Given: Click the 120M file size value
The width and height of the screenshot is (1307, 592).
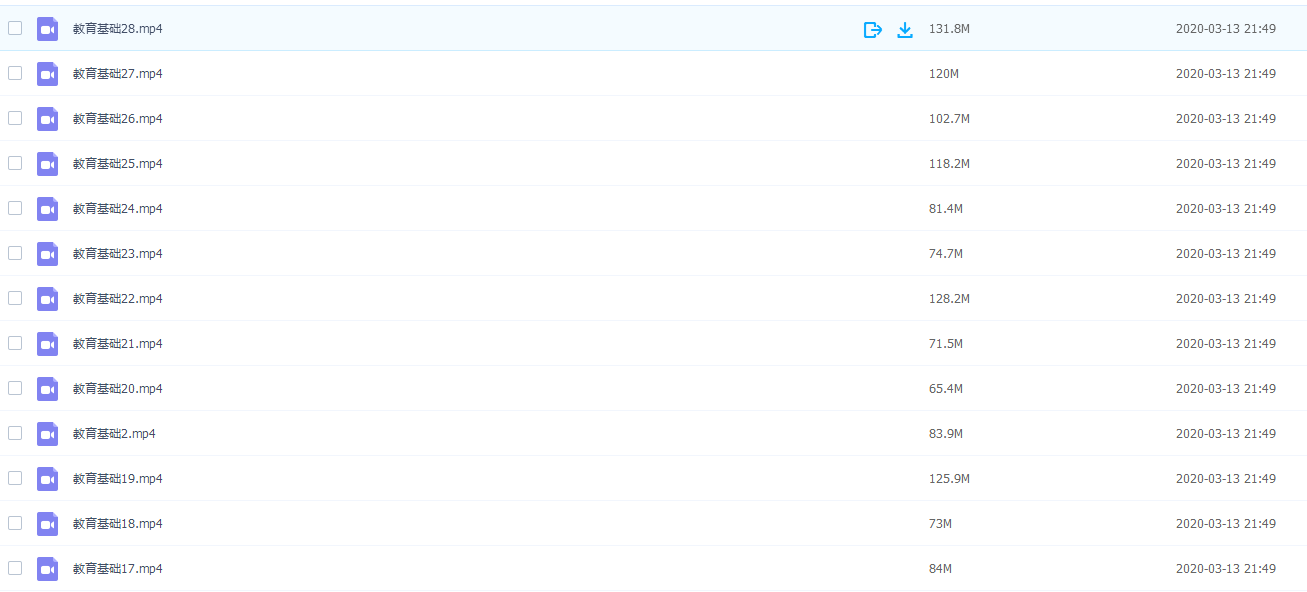Looking at the screenshot, I should click(x=944, y=74).
